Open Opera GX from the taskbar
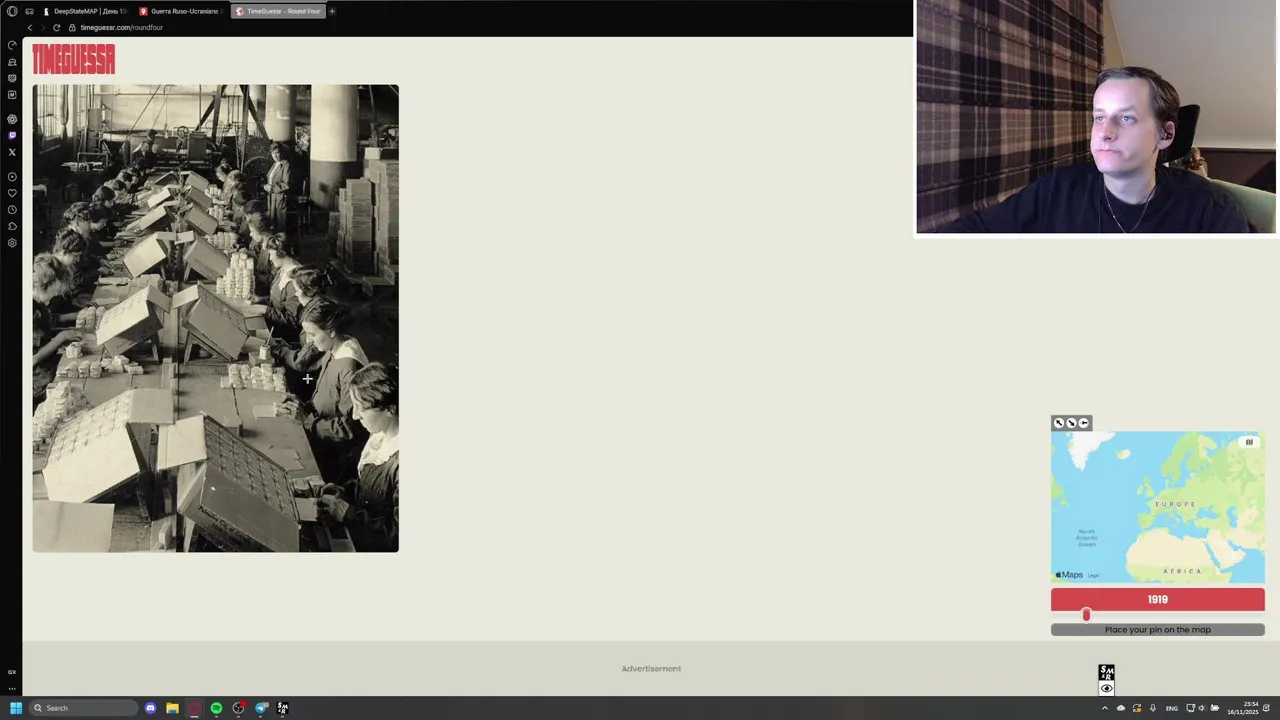The height and width of the screenshot is (720, 1280). (194, 708)
